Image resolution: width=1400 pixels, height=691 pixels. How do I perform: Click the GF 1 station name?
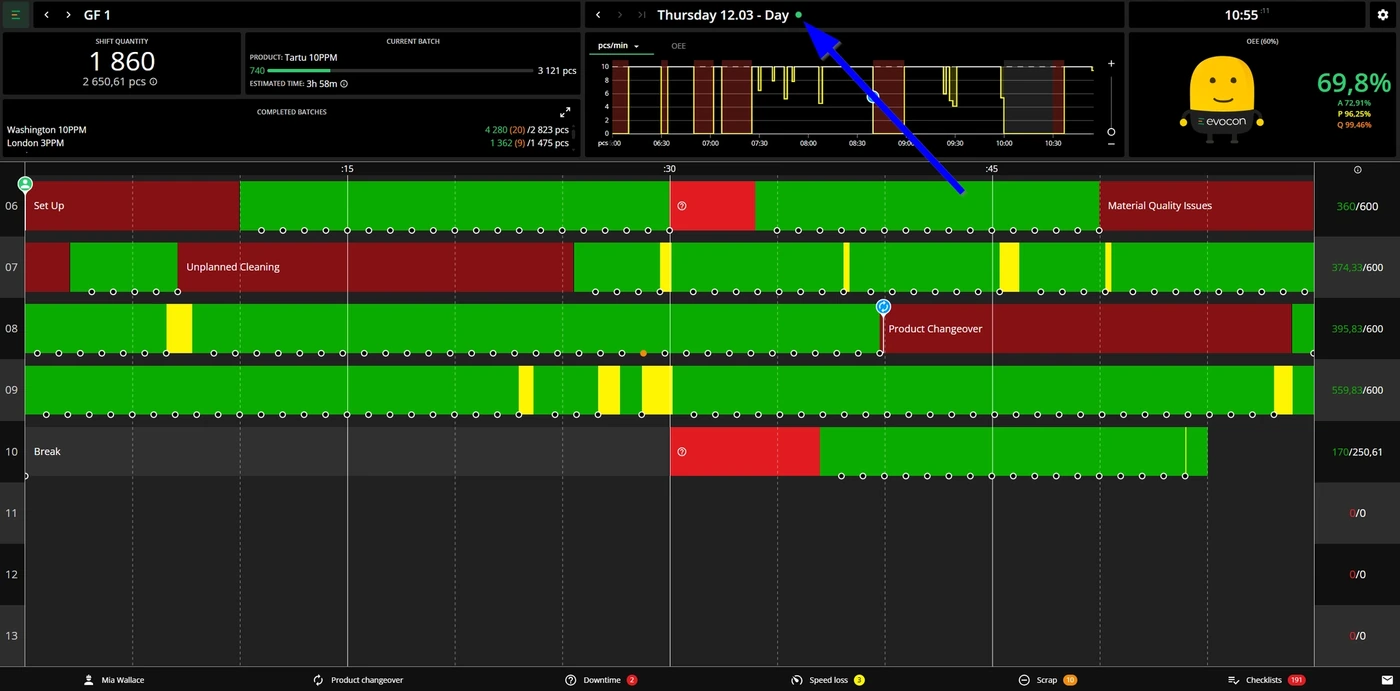point(97,15)
